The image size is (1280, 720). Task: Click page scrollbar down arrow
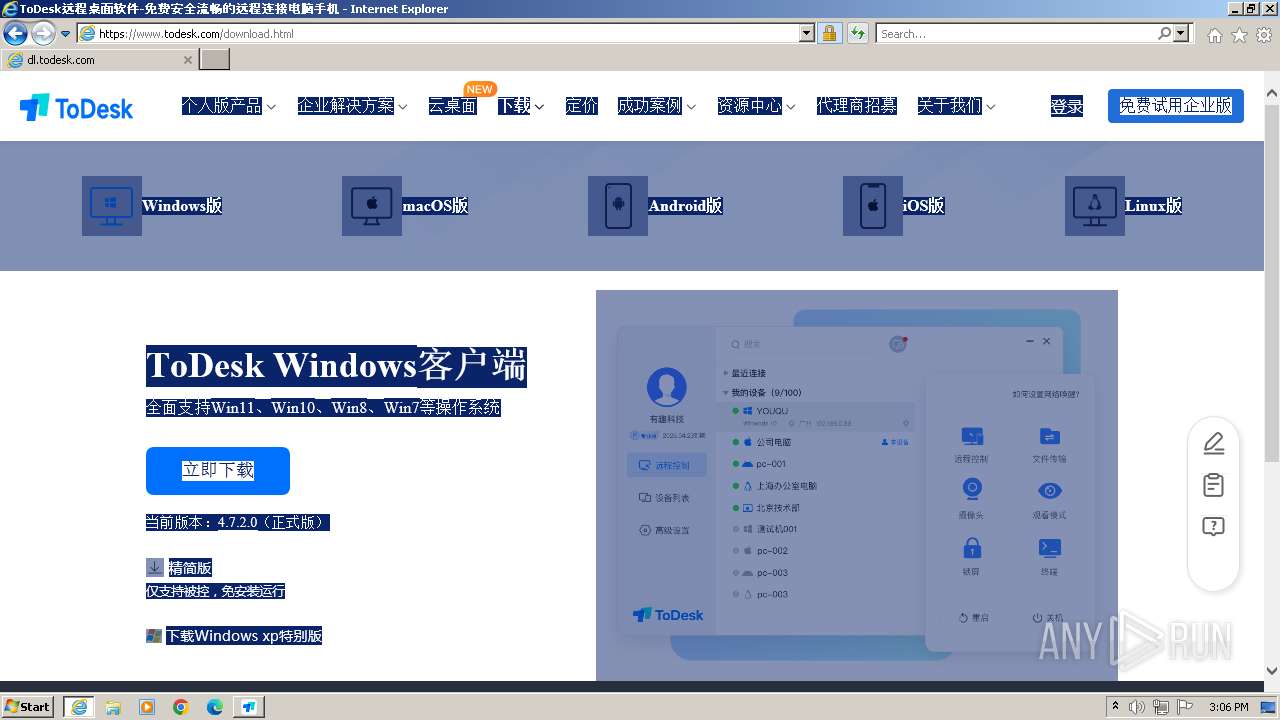[1272, 672]
